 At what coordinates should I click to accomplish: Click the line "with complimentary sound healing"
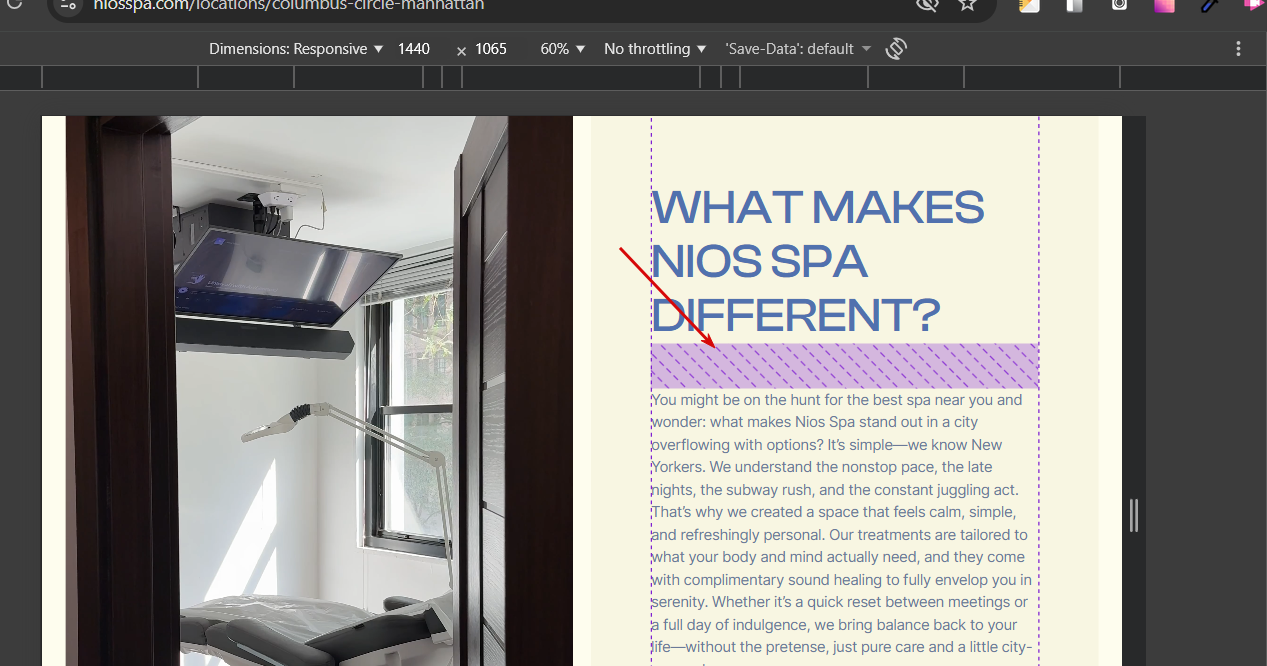coord(842,580)
